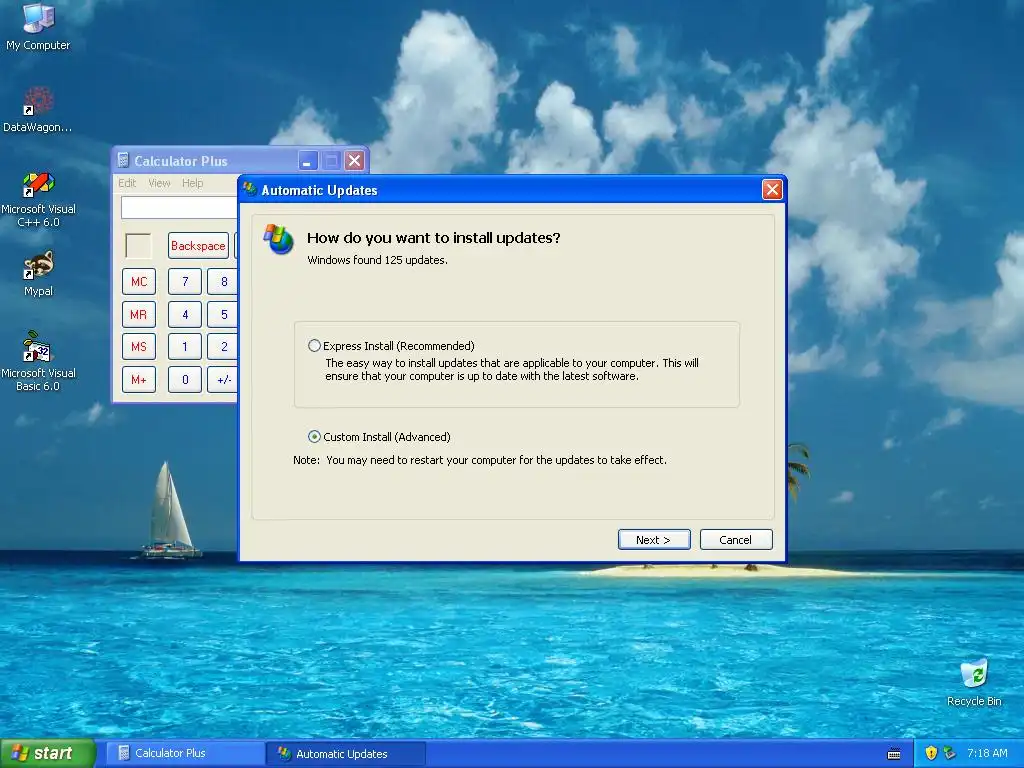Switch to Calculator Plus taskbar button
This screenshot has height=768, width=1024.
(x=185, y=753)
